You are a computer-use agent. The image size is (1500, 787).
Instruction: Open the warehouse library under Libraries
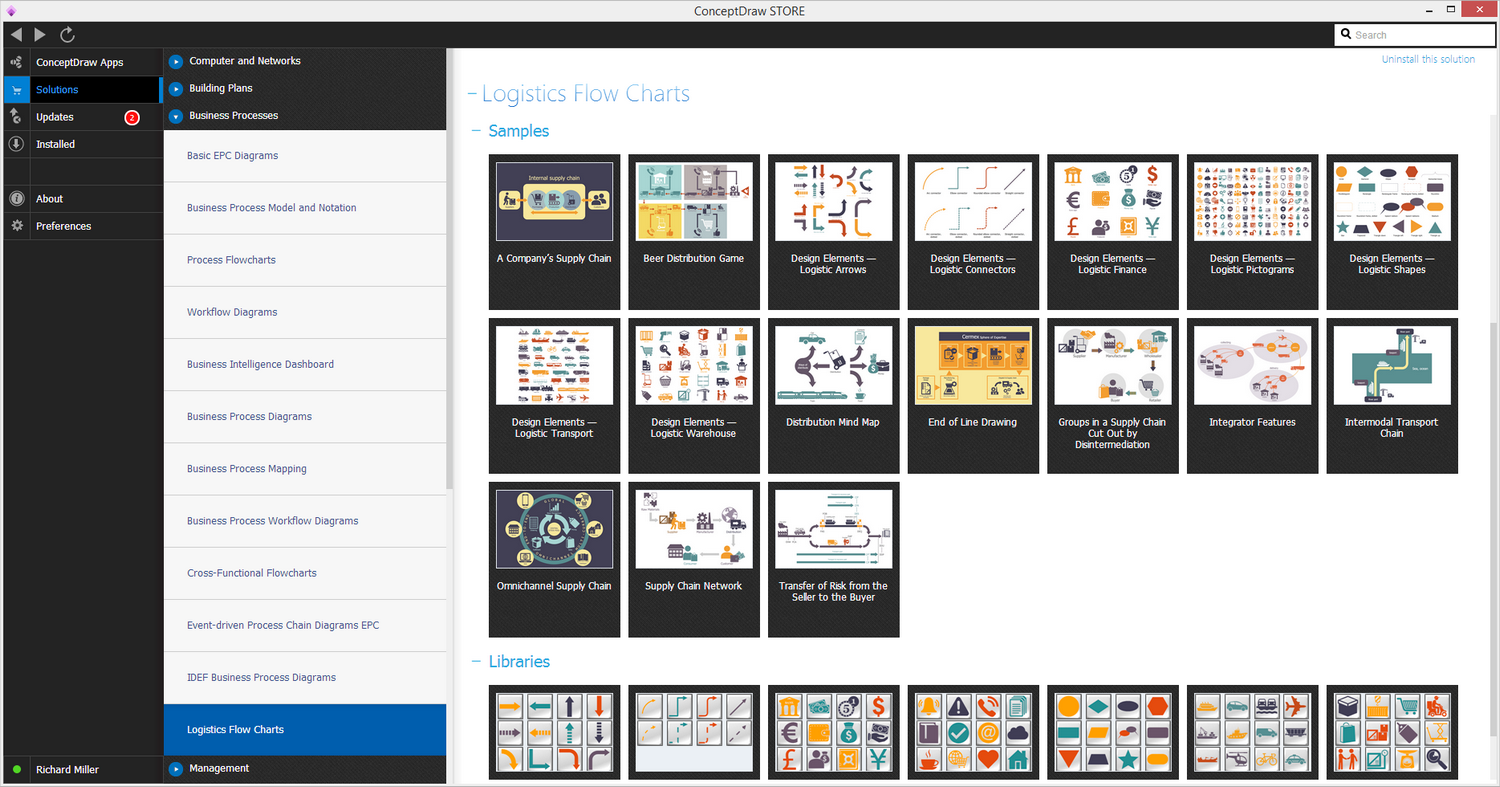1392,732
